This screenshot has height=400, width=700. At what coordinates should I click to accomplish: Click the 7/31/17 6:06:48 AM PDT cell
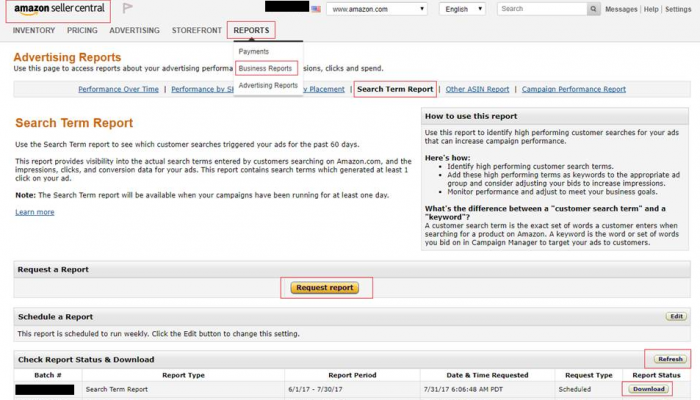click(463, 389)
